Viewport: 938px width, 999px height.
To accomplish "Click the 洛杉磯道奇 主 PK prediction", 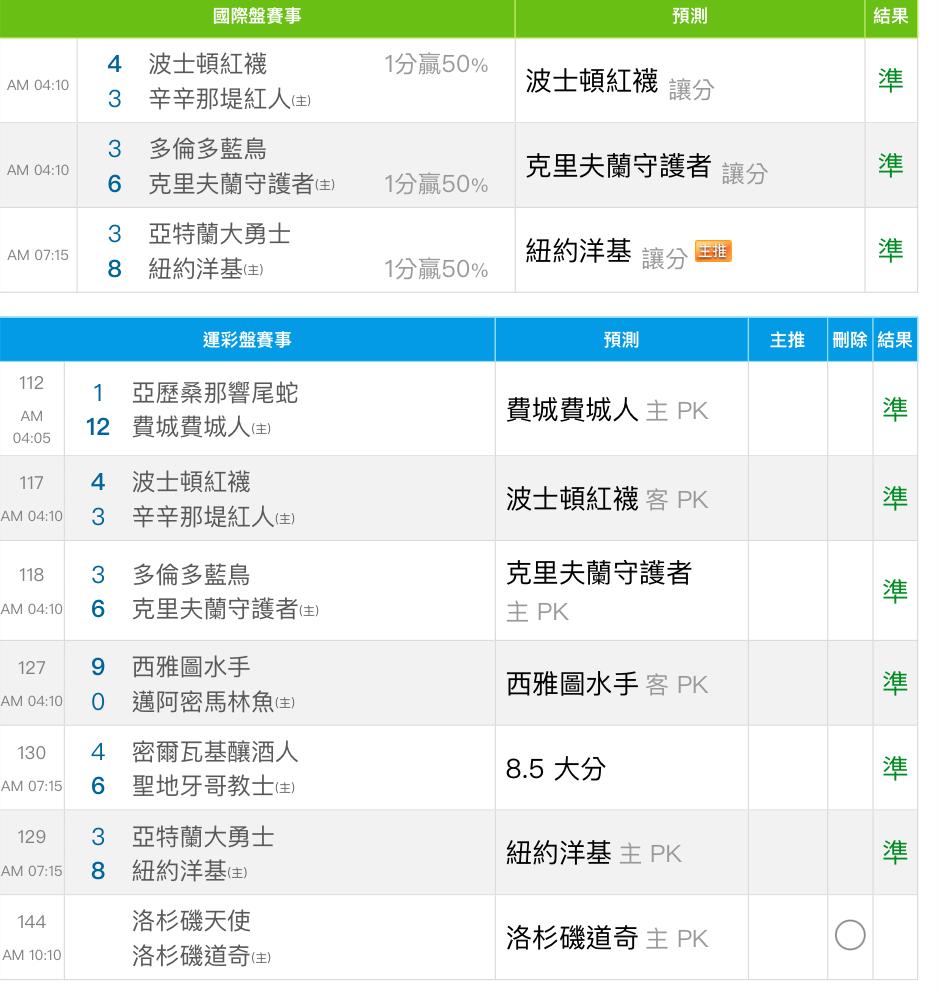I will pos(607,938).
